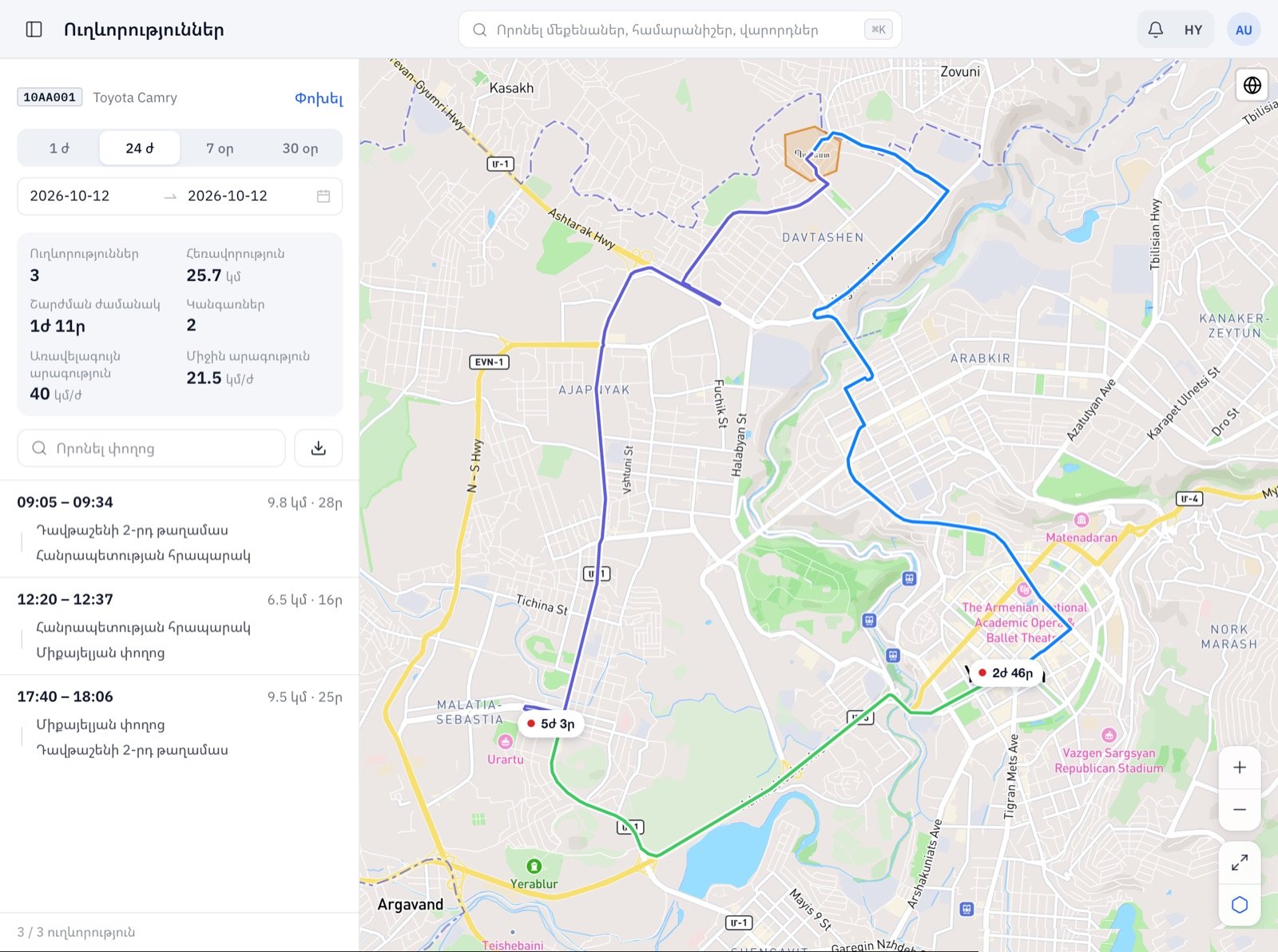The image size is (1278, 952).
Task: Focus the global vehicle search field
Action: [680, 30]
